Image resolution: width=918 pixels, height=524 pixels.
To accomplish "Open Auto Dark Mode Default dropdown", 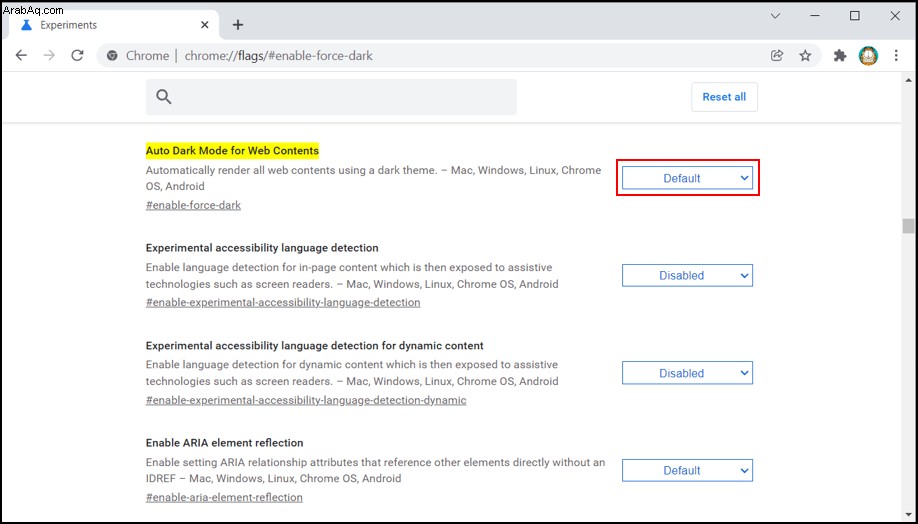I will click(x=687, y=178).
